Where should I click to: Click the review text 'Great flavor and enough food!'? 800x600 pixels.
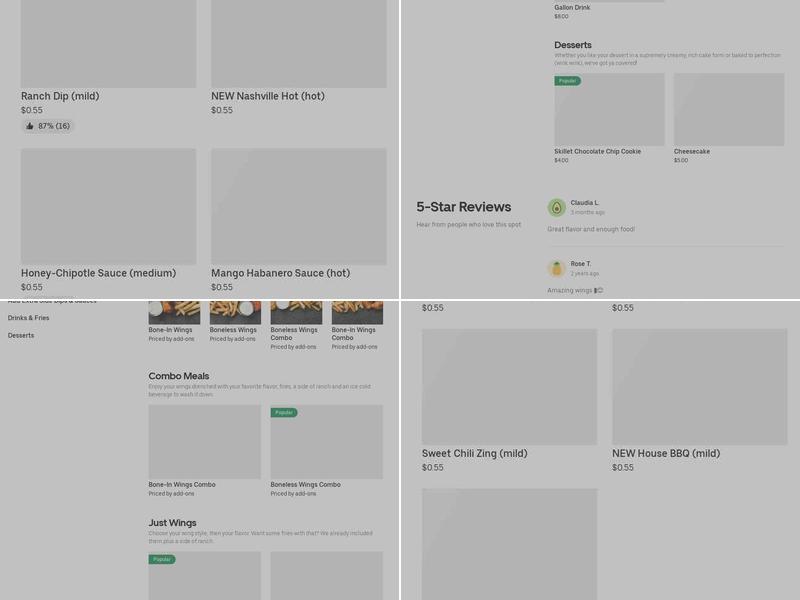pyautogui.click(x=591, y=229)
